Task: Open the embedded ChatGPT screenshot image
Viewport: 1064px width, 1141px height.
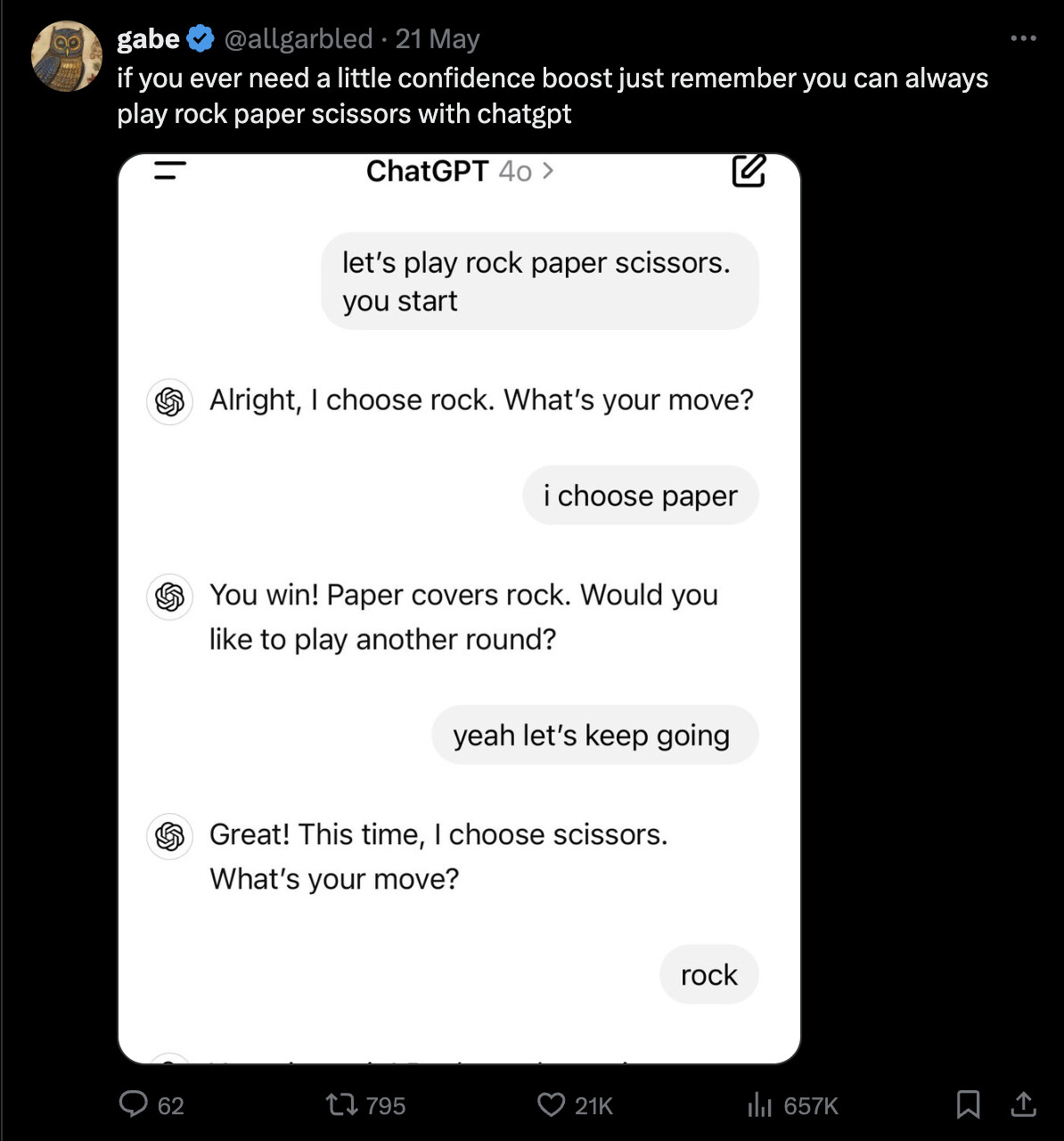Action: click(459, 609)
